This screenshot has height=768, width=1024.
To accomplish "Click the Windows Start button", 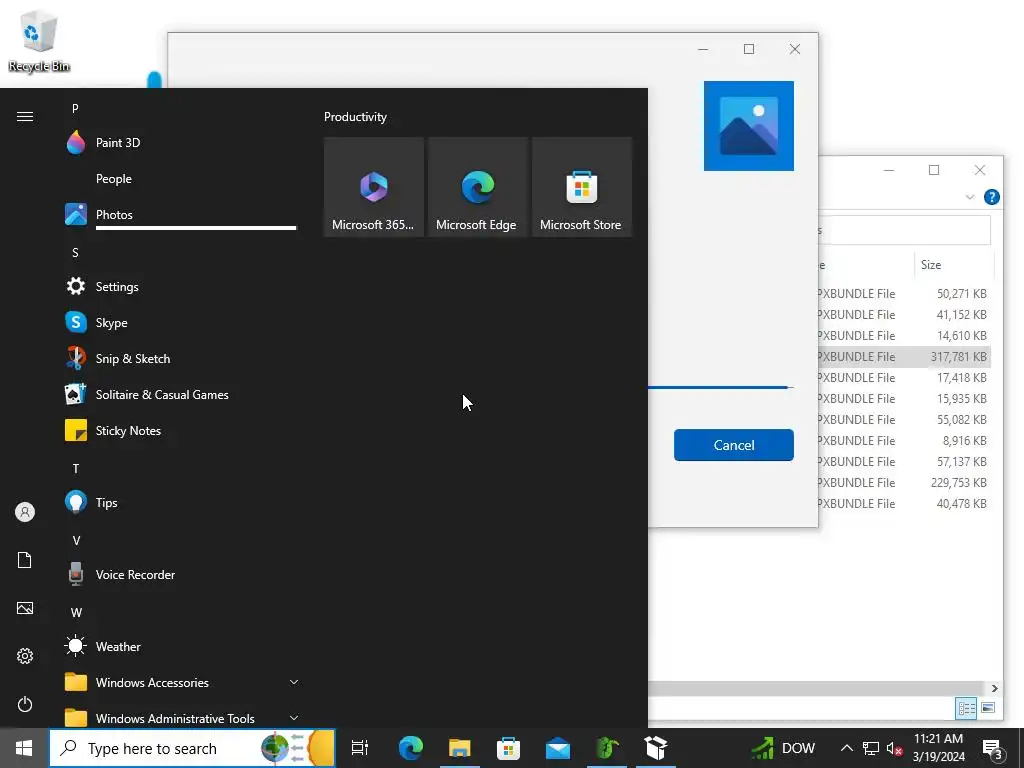I will [x=24, y=748].
